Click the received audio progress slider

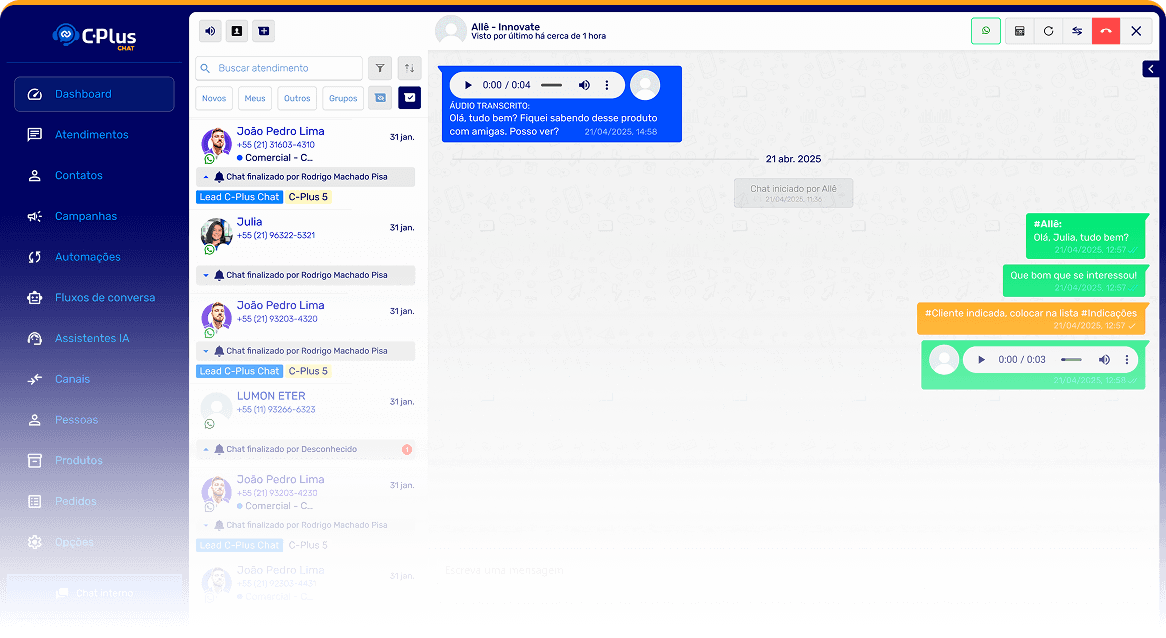click(x=551, y=86)
